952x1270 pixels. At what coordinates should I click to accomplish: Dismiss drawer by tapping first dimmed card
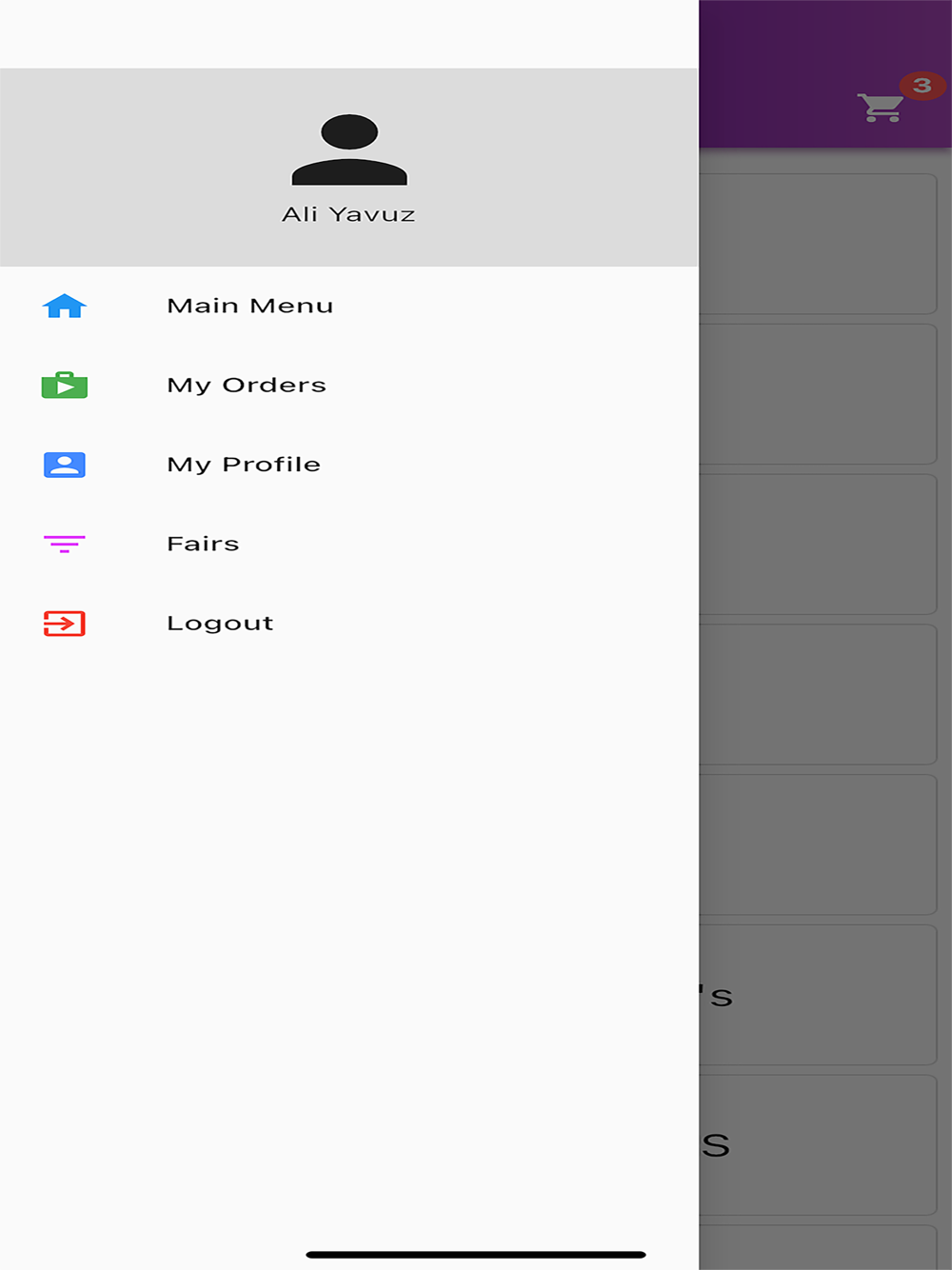coord(819,244)
